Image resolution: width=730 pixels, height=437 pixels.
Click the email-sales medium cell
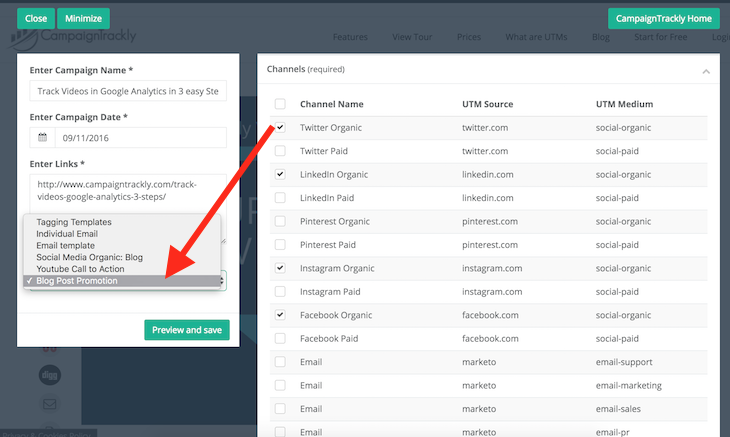point(618,409)
